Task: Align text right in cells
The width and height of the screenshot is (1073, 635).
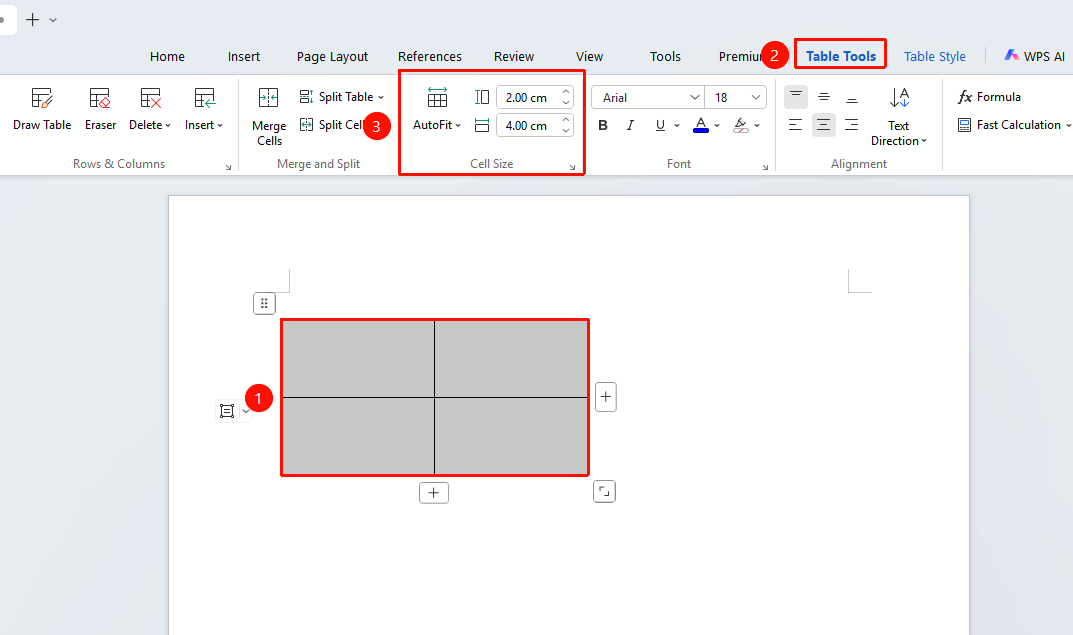Action: tap(851, 125)
